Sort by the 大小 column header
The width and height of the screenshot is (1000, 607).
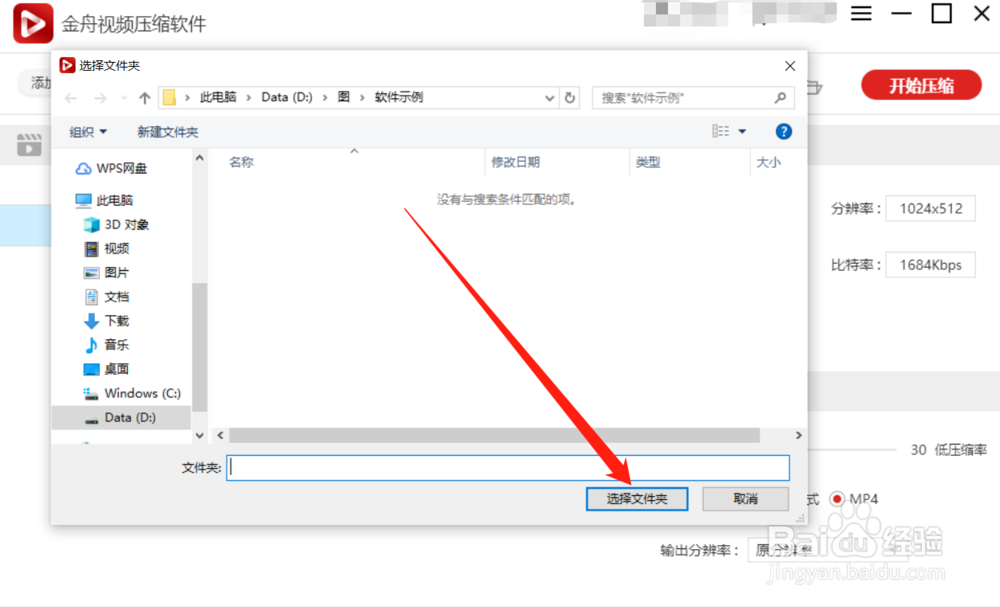(x=768, y=162)
